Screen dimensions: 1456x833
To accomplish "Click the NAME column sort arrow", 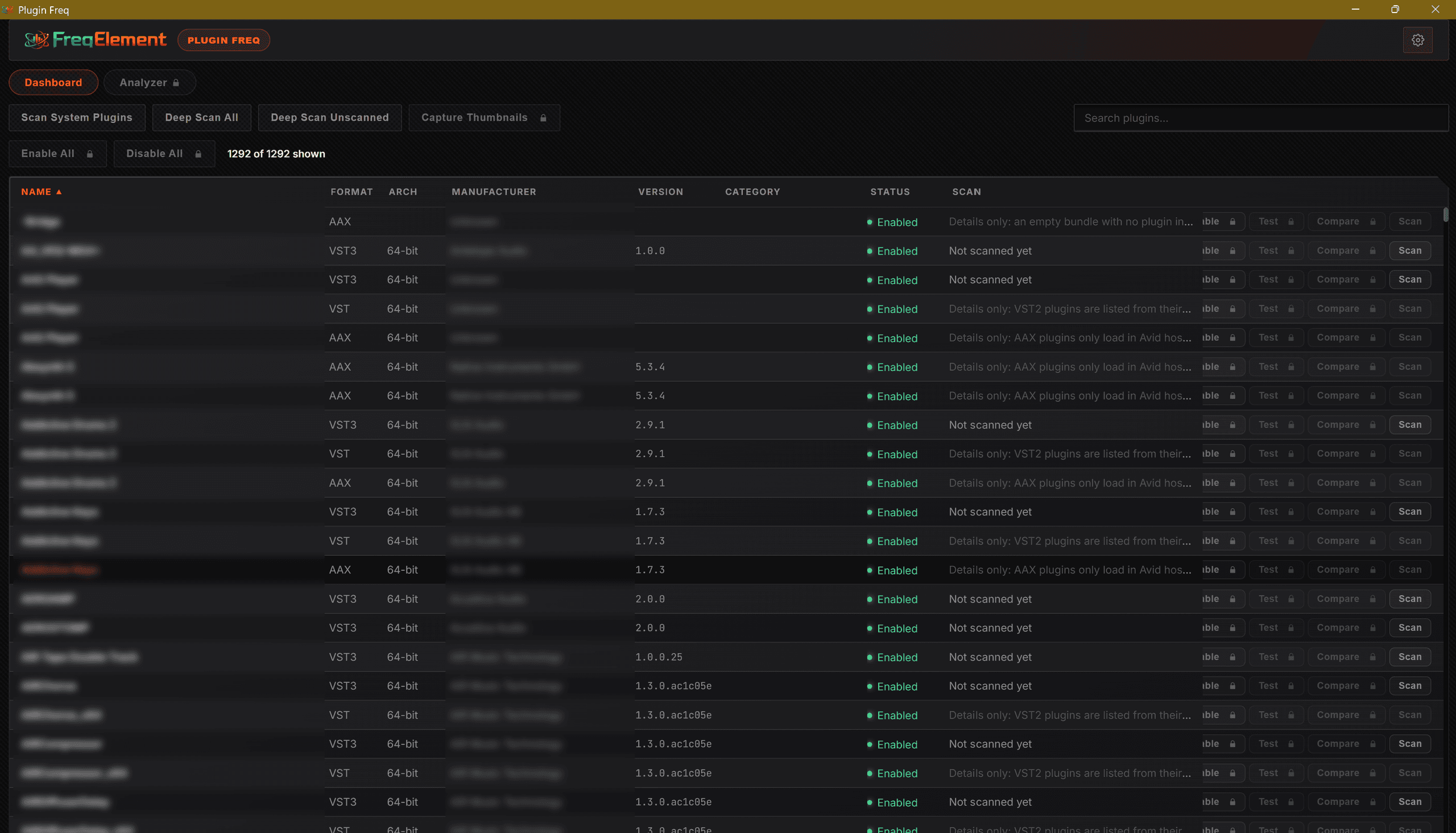I will point(59,192).
